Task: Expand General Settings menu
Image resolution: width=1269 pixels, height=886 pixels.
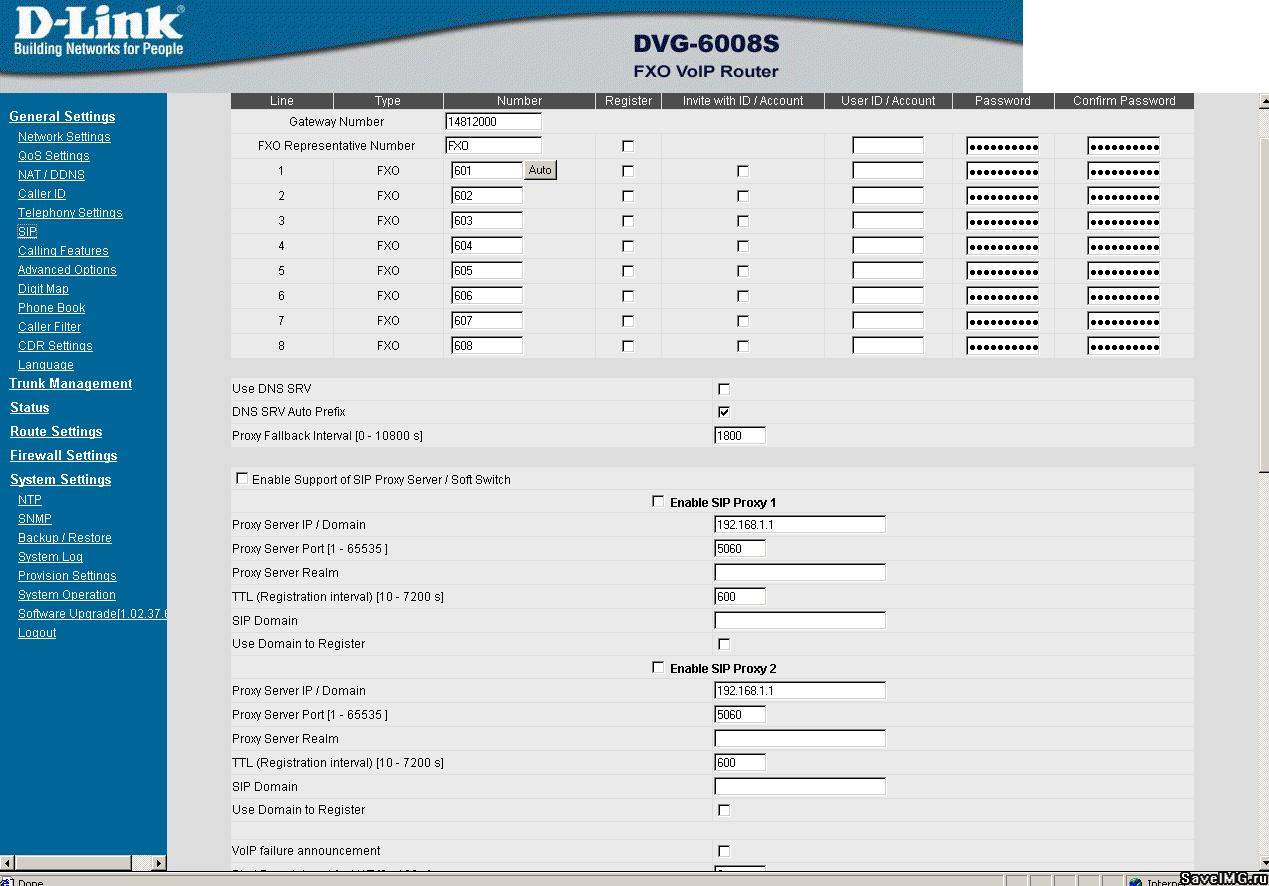Action: tap(62, 117)
